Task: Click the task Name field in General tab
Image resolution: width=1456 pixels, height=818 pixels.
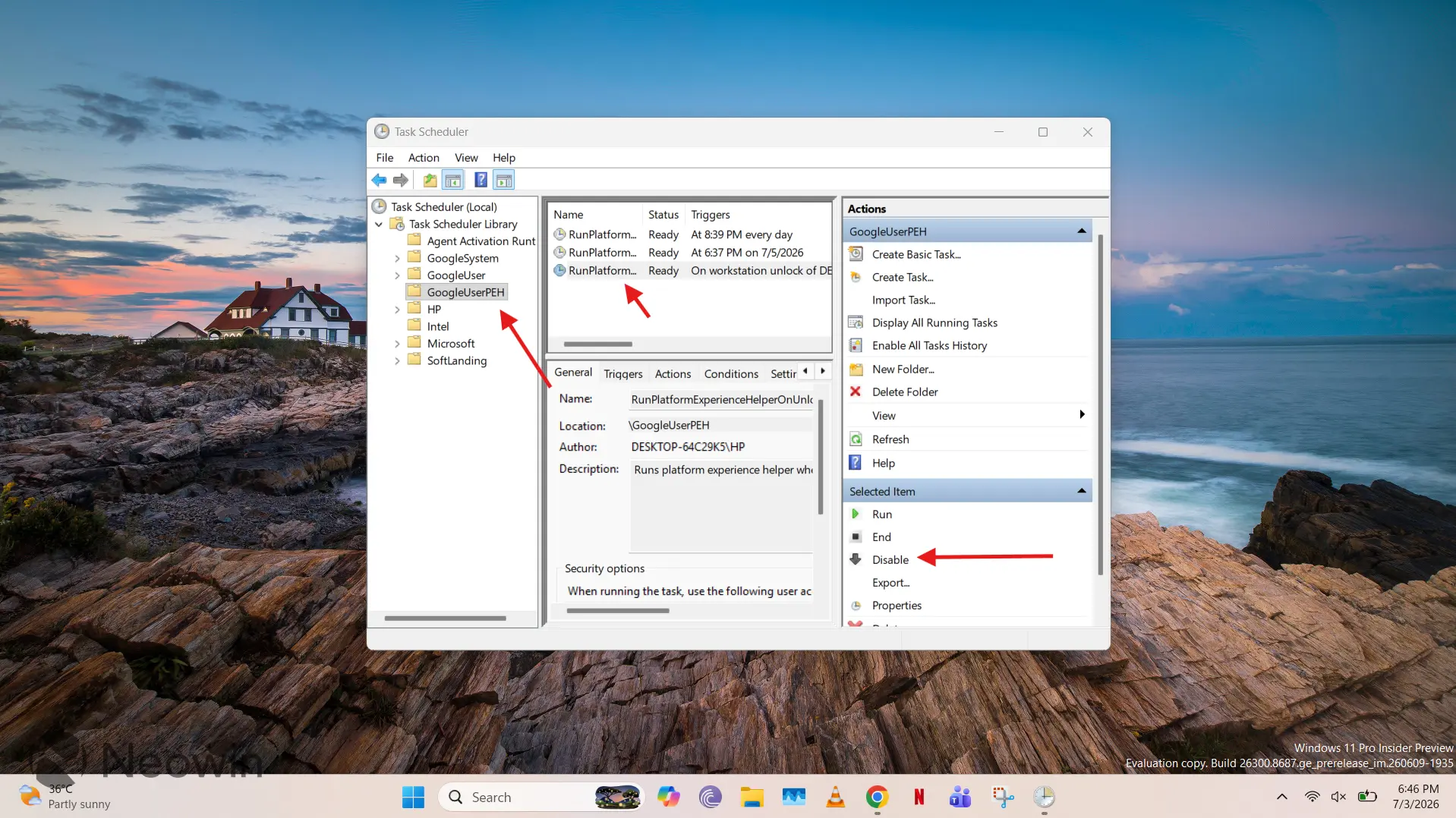Action: [720, 400]
